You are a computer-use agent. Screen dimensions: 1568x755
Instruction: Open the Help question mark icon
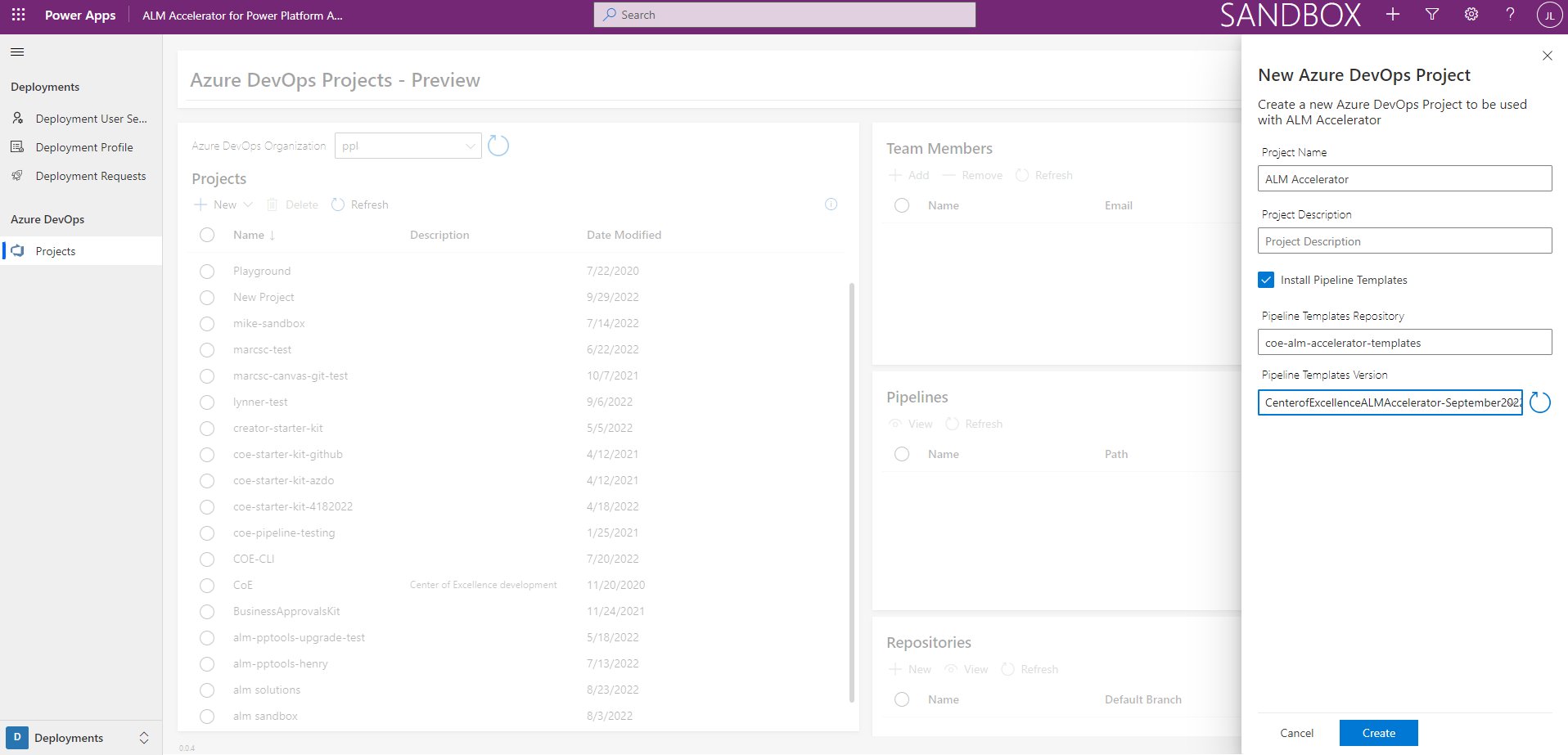(1511, 14)
